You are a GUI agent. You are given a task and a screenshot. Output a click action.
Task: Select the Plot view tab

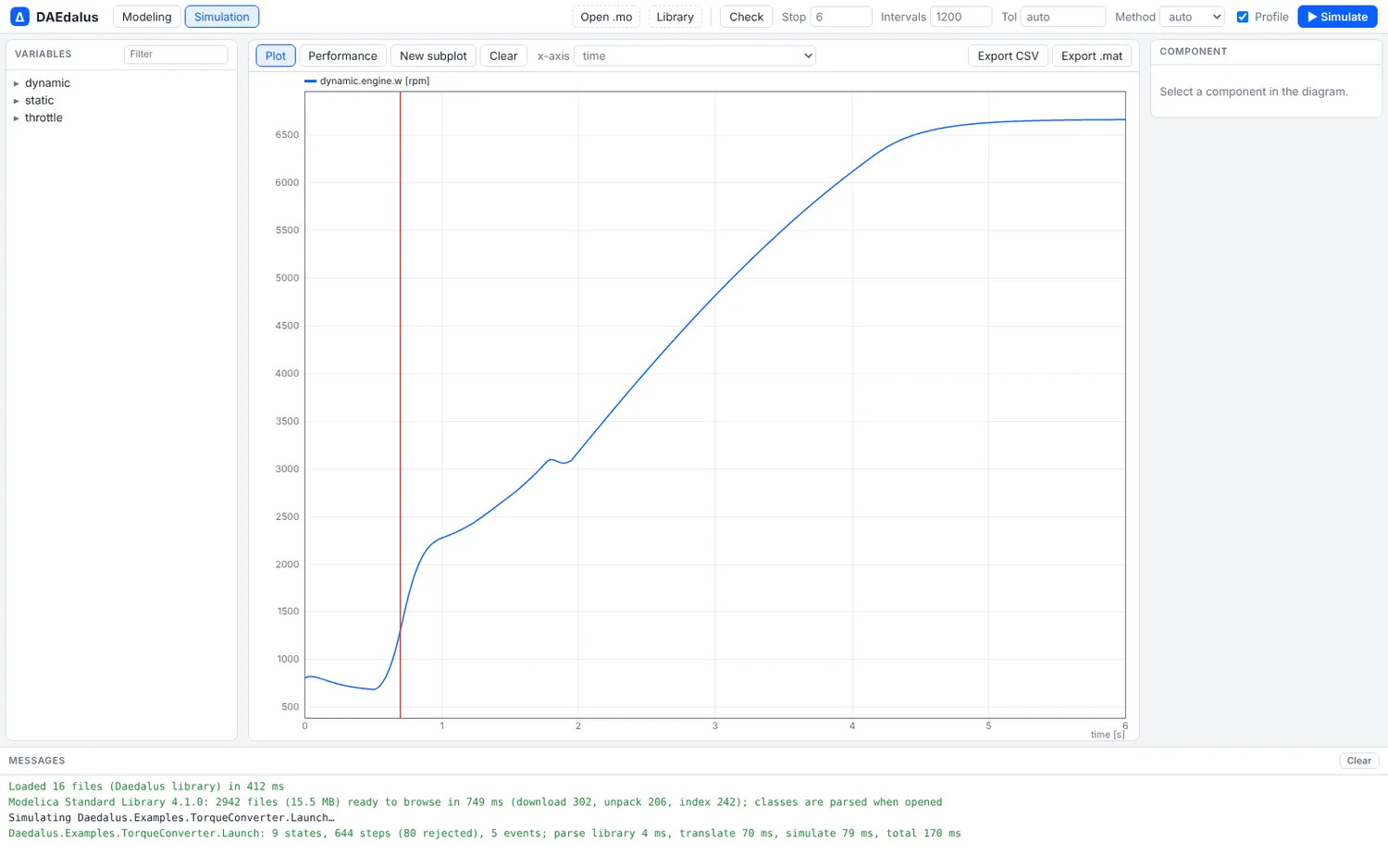(276, 56)
